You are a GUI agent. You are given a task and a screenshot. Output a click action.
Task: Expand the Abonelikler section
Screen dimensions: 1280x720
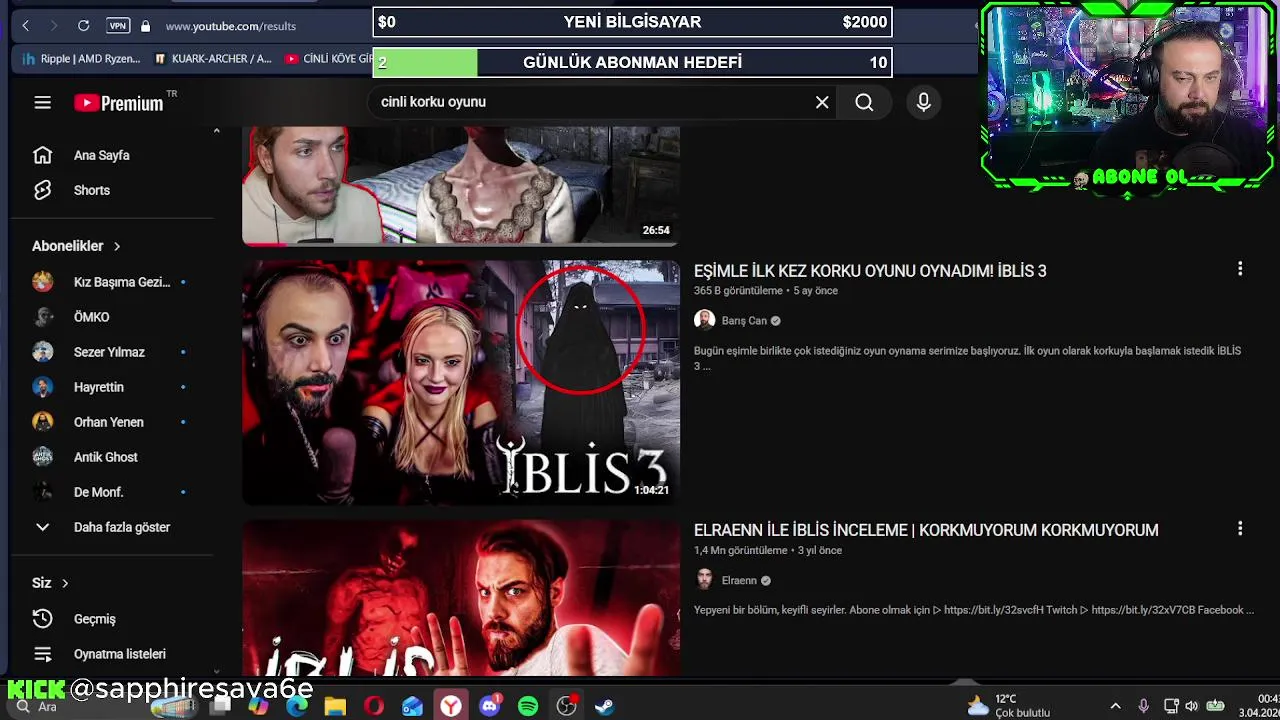point(76,246)
